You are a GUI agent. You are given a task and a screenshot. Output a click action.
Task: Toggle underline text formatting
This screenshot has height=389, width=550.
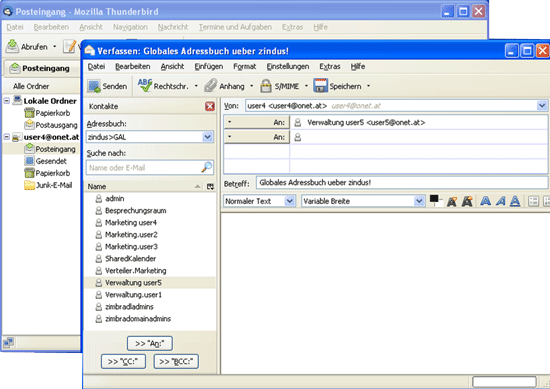tap(515, 201)
